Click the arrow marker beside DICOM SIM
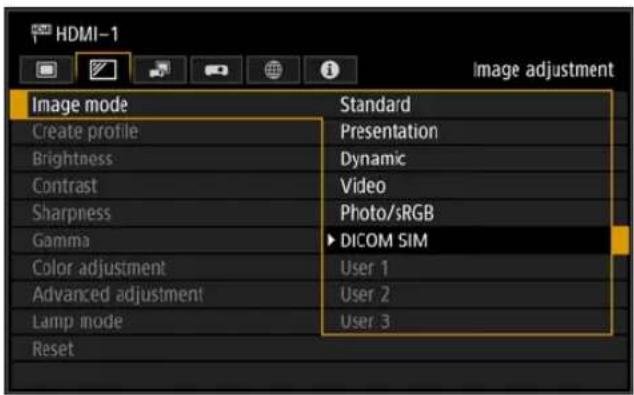 click(331, 241)
